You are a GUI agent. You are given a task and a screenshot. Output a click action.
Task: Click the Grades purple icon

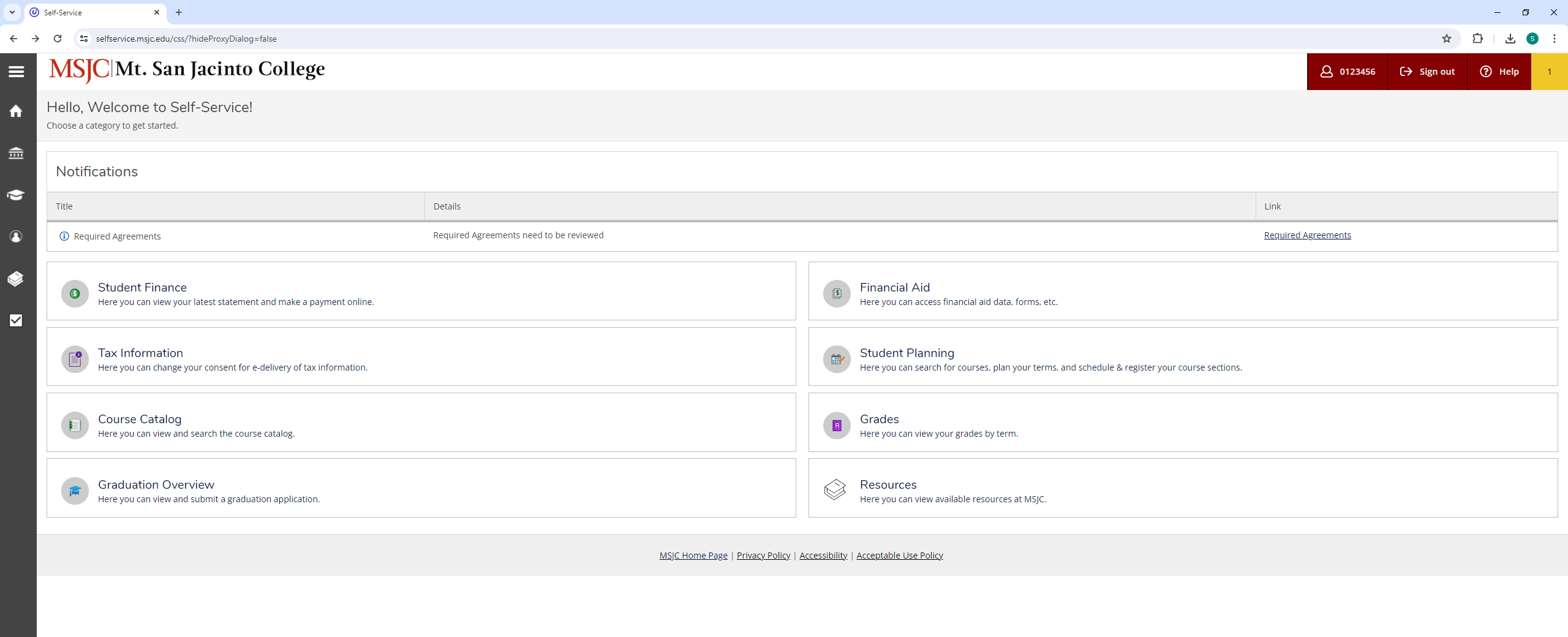[x=837, y=426]
